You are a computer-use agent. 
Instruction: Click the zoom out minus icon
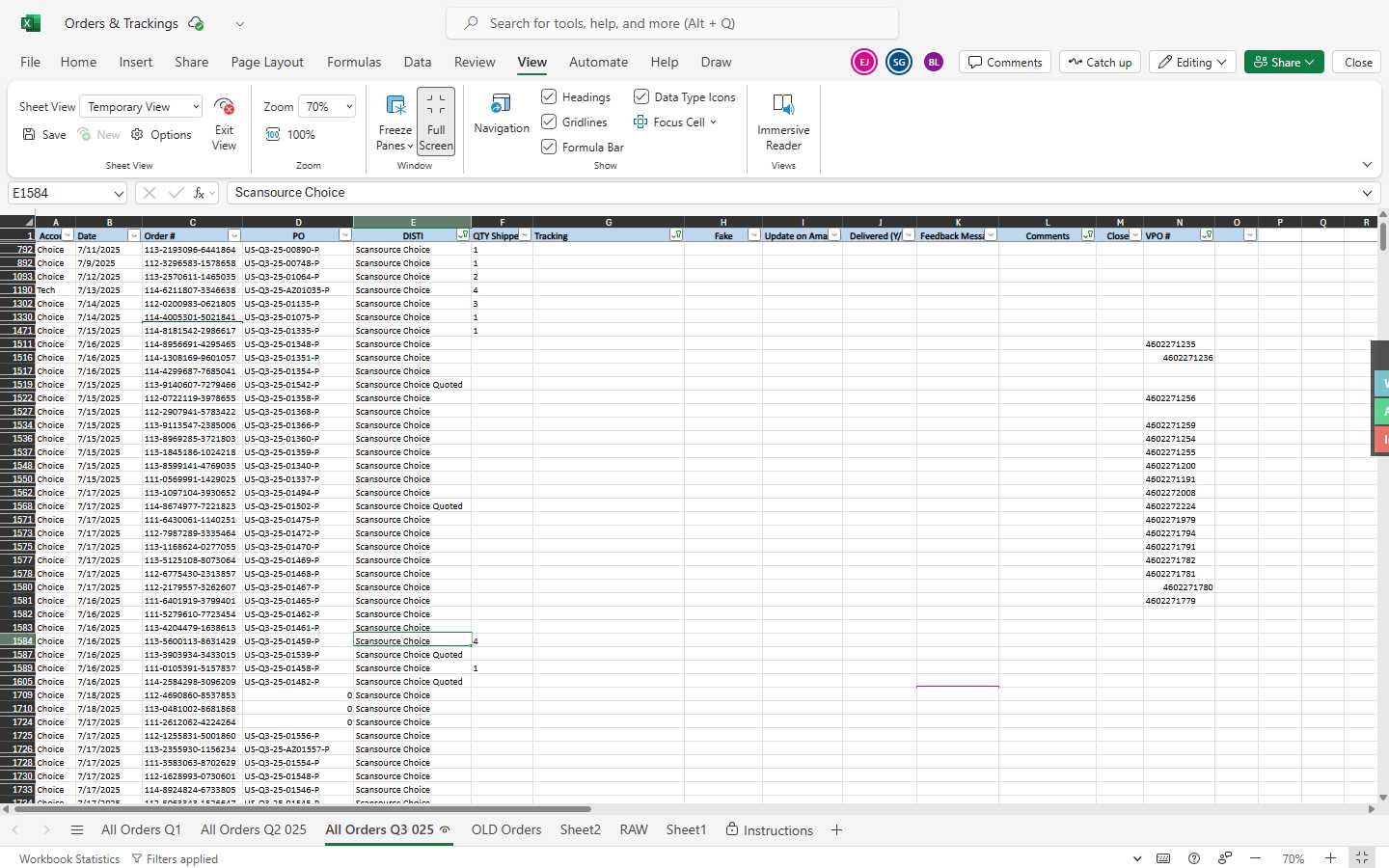pyautogui.click(x=1255, y=858)
